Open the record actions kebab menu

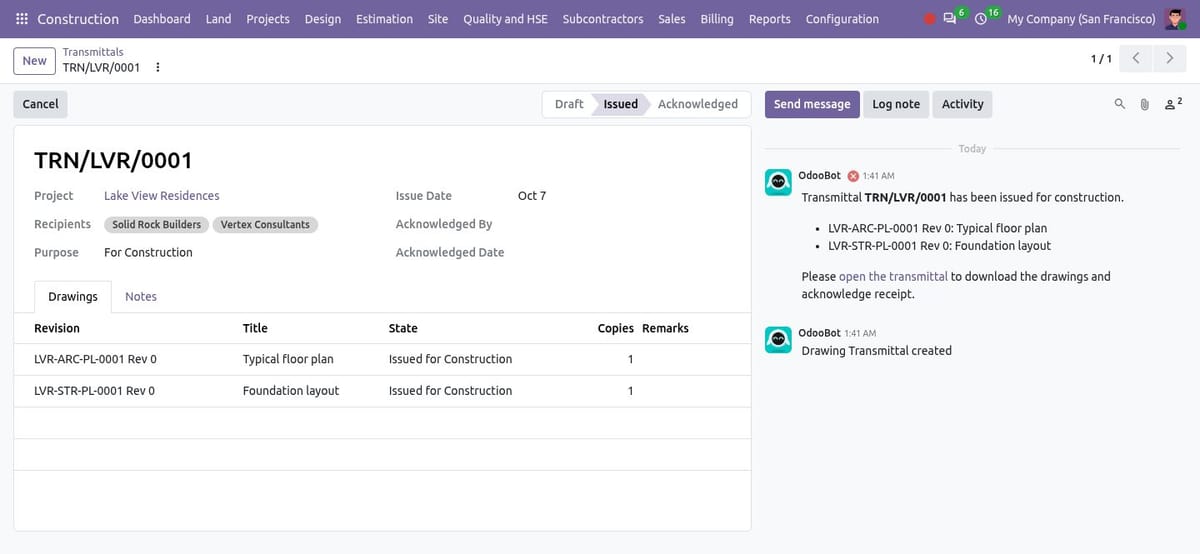pyautogui.click(x=158, y=68)
